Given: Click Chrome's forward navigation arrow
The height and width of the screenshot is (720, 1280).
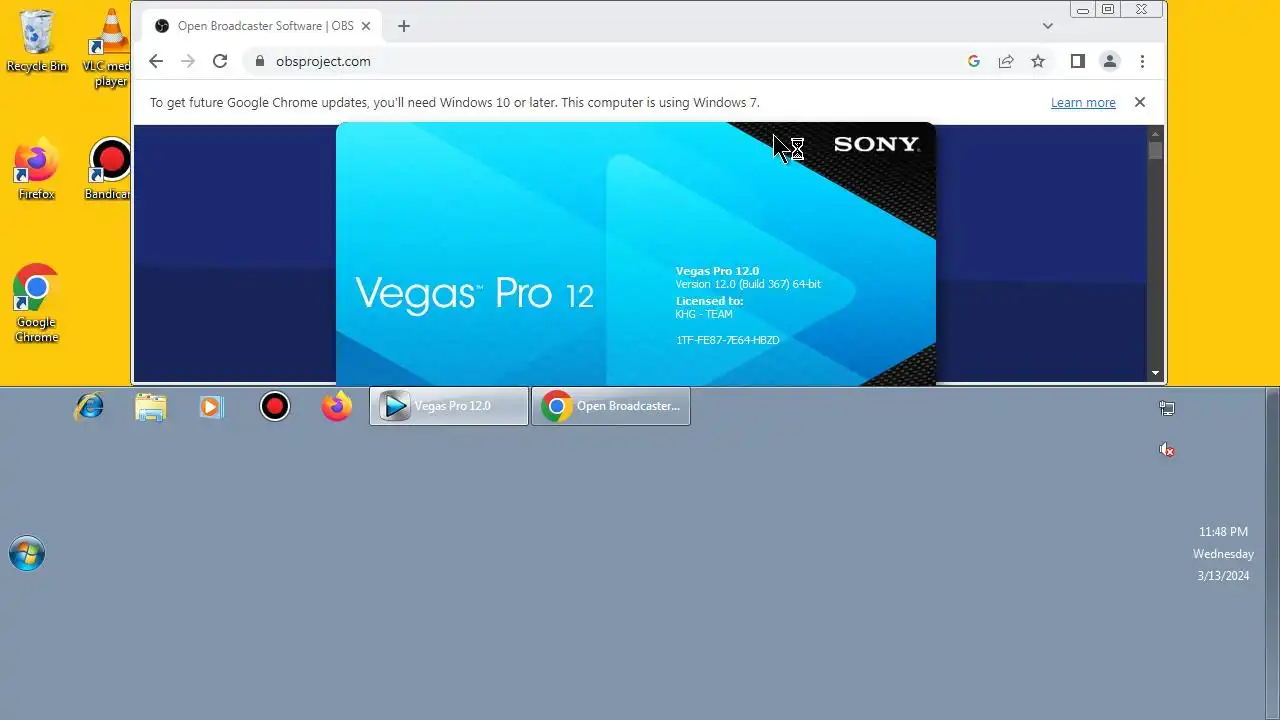Looking at the screenshot, I should coord(188,61).
